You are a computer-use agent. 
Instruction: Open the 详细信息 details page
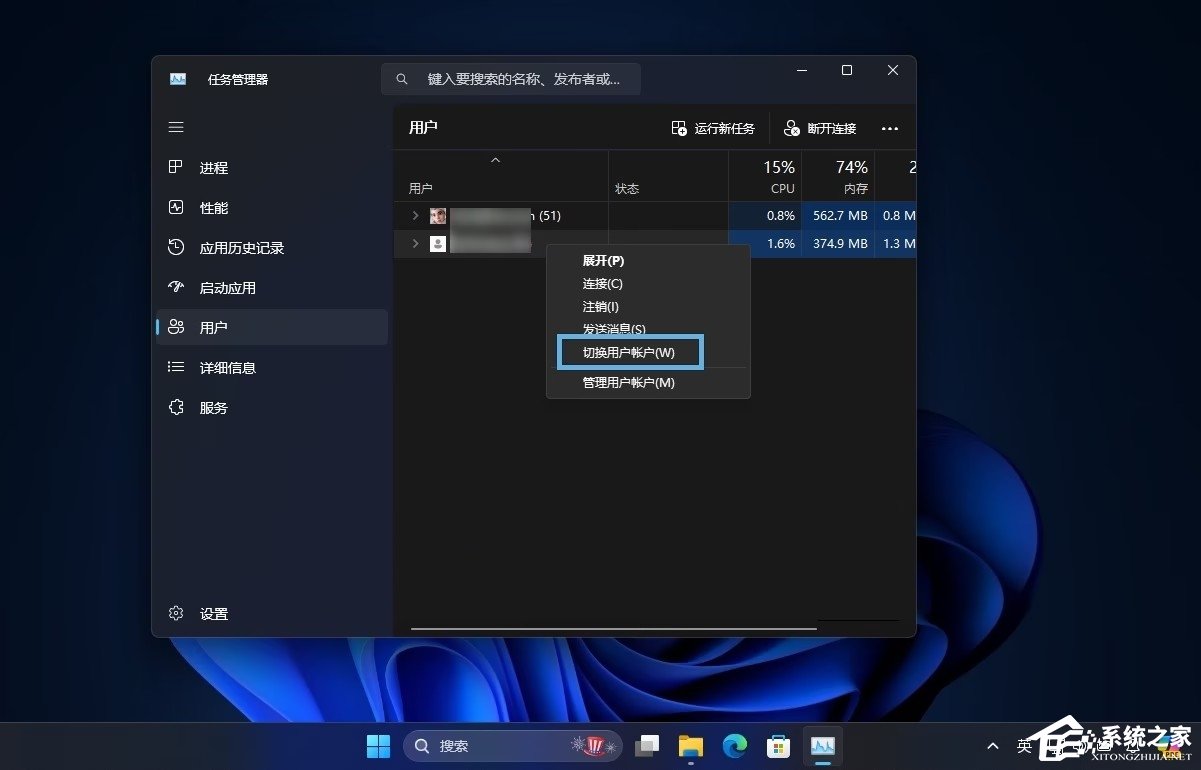coord(227,368)
